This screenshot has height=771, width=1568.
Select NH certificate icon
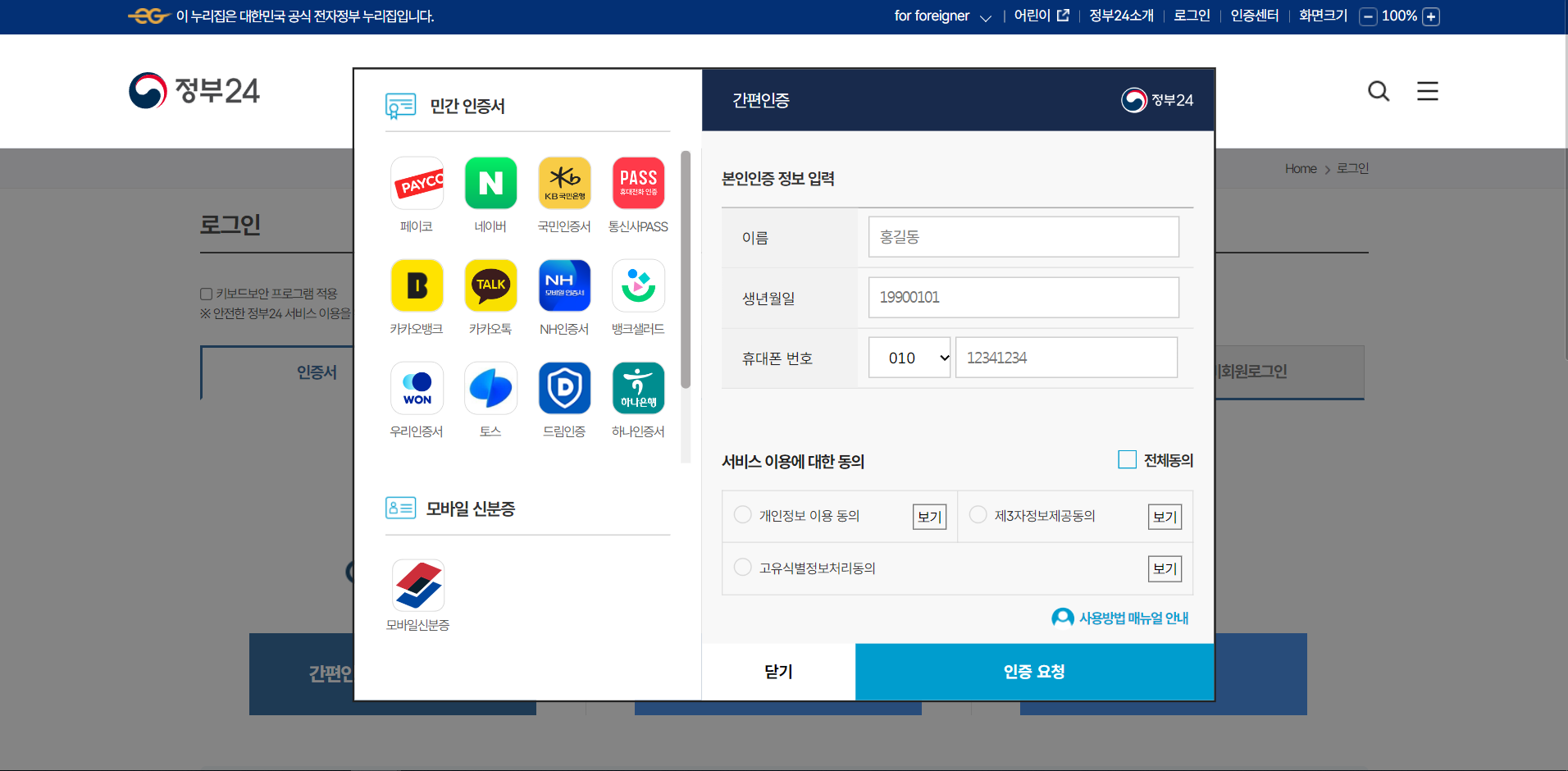564,285
